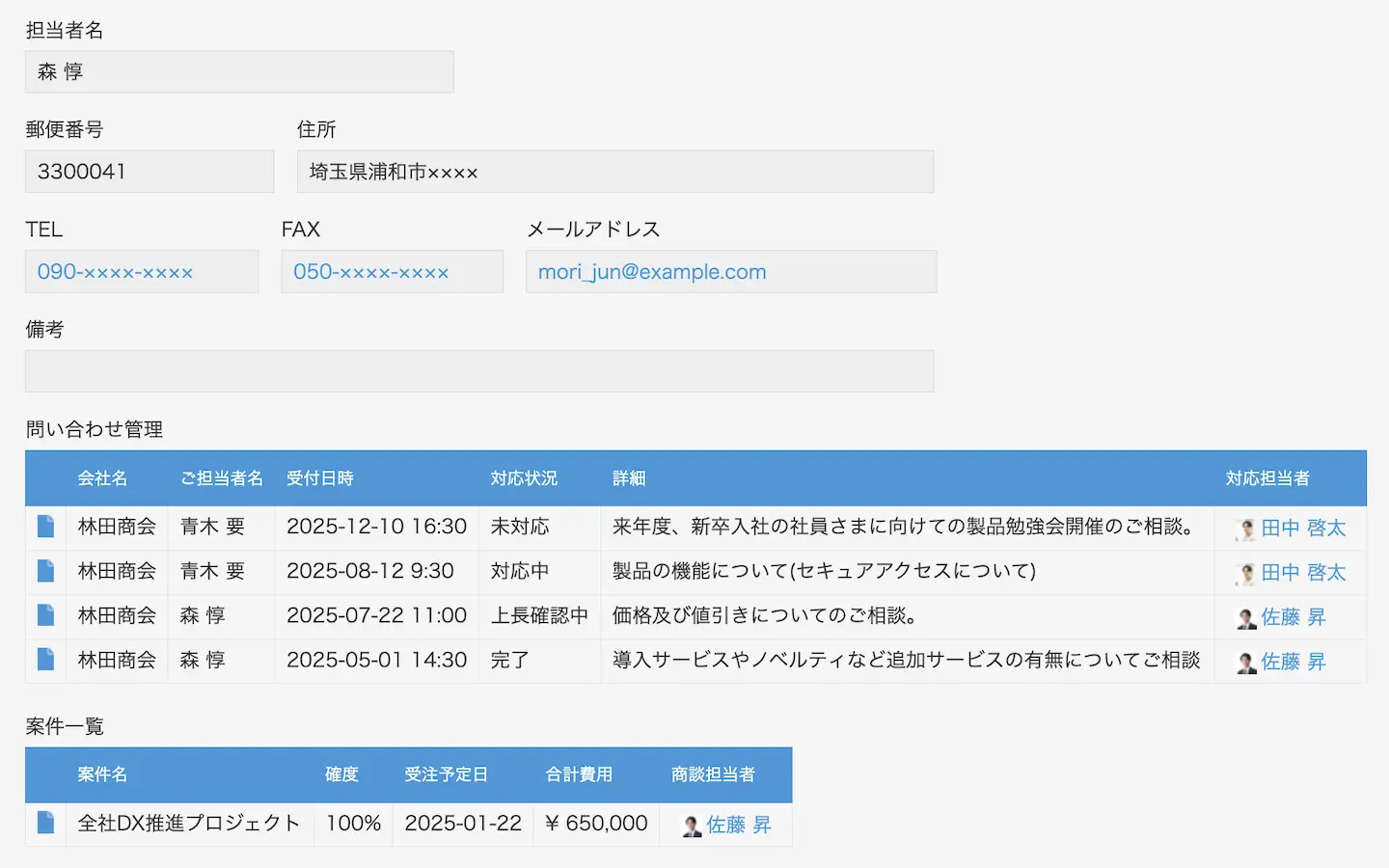
Task: Click the 合計費用 column header
Action: point(579,774)
